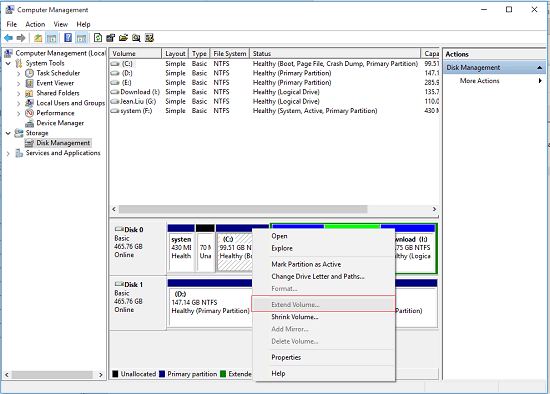Sort by the Volume column header
The height and width of the screenshot is (394, 550).
pos(135,53)
